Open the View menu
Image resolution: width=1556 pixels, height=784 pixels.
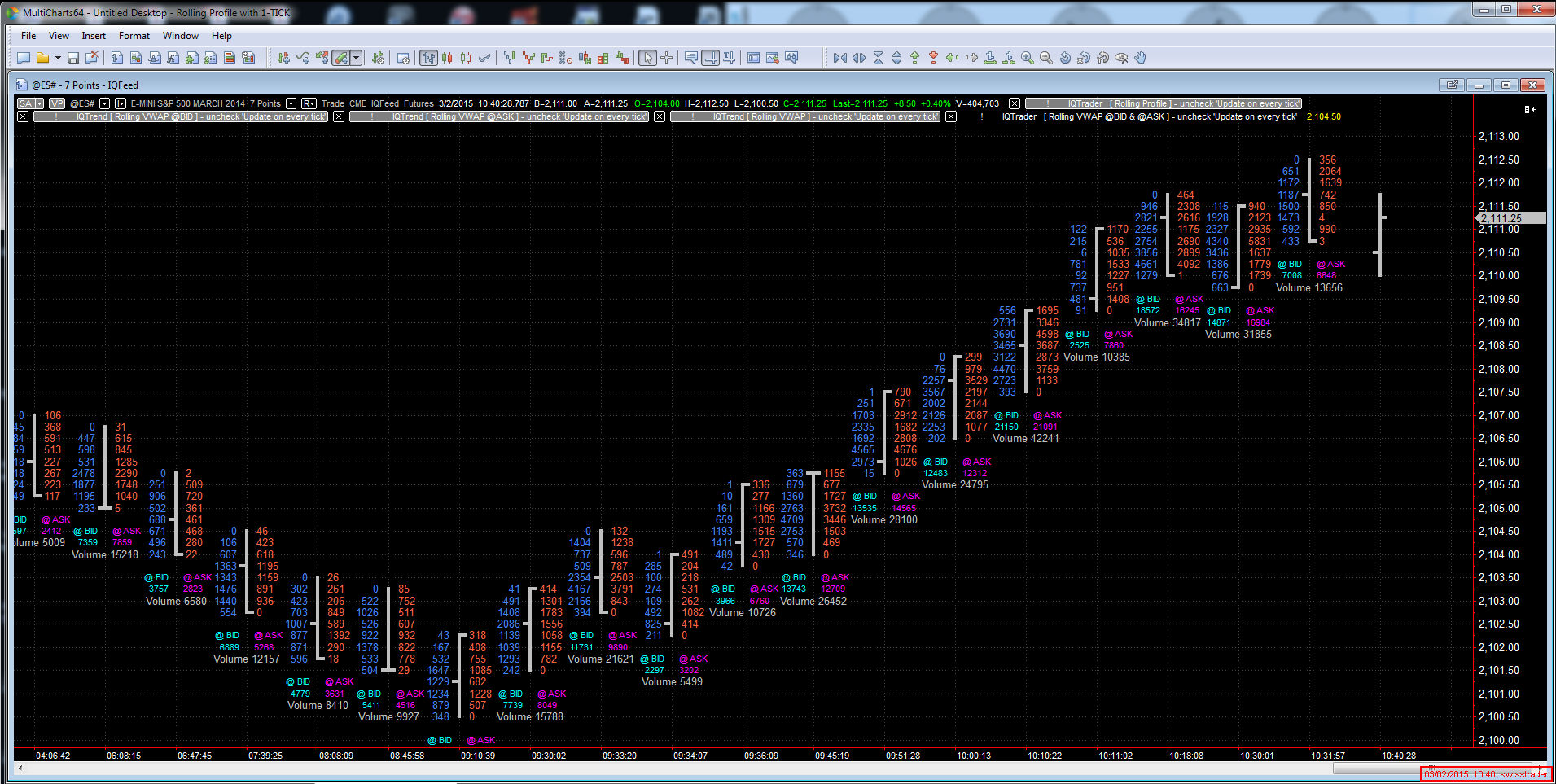click(x=59, y=36)
